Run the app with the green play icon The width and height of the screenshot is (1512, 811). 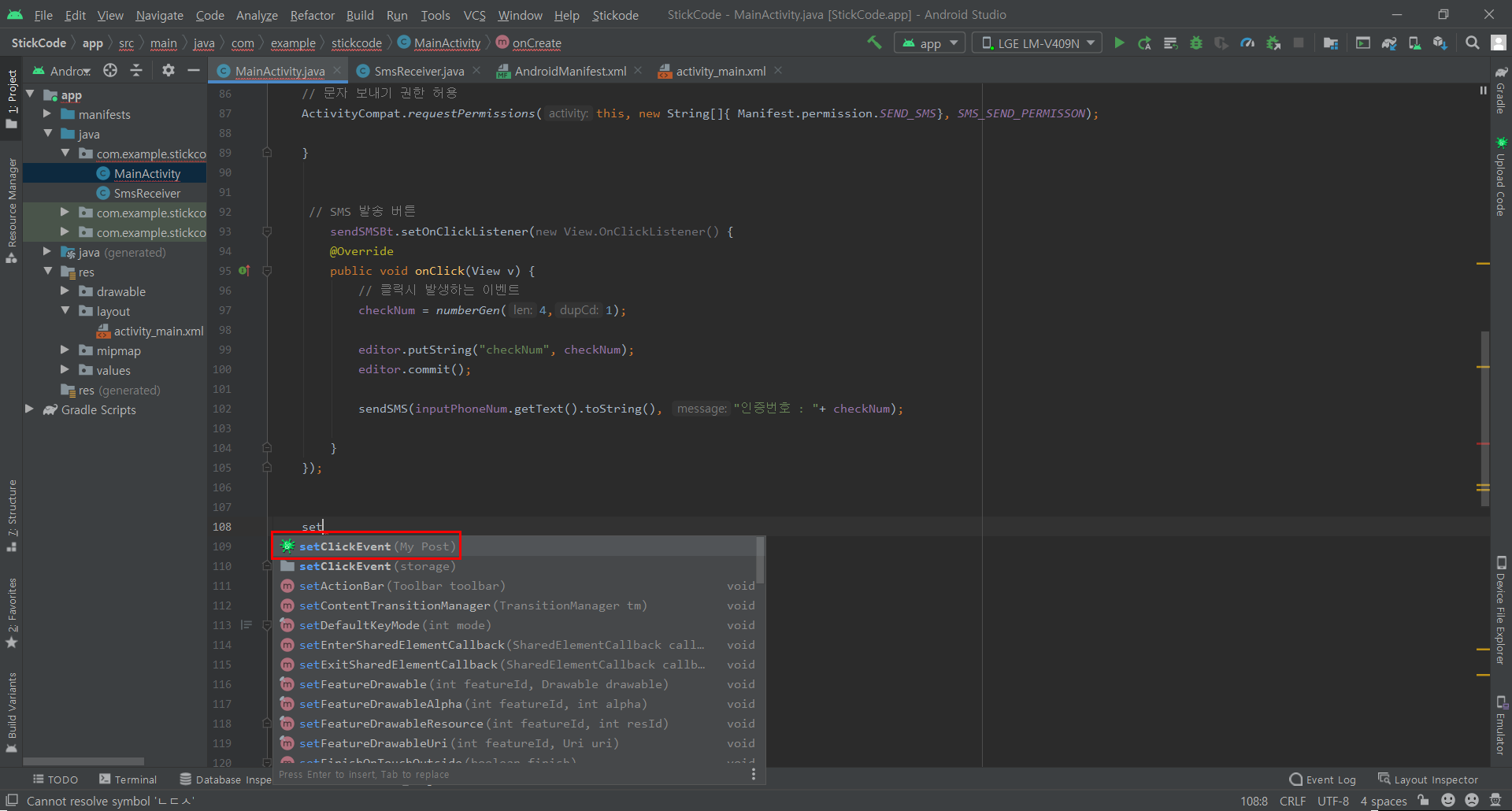click(1119, 43)
